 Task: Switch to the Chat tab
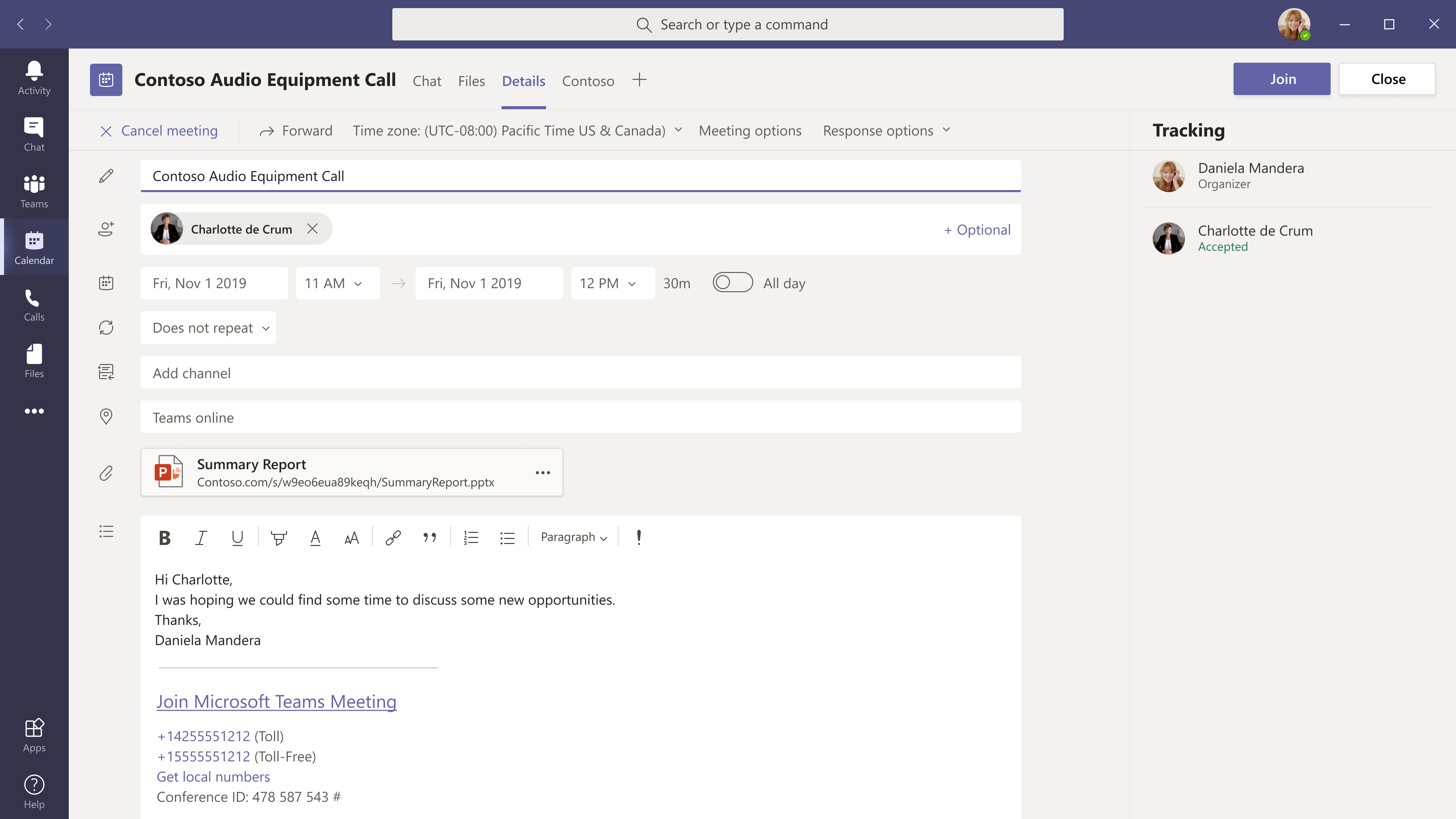[x=427, y=81]
